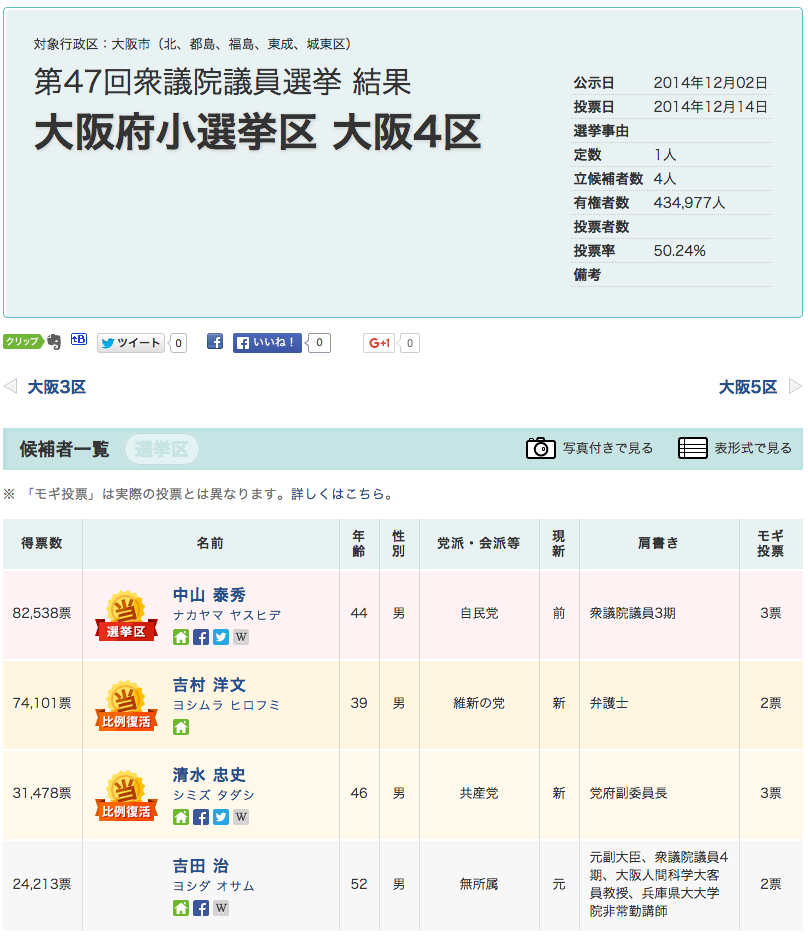Click 清水 忠史's Facebook icon
This screenshot has width=808, height=936.
[201, 817]
